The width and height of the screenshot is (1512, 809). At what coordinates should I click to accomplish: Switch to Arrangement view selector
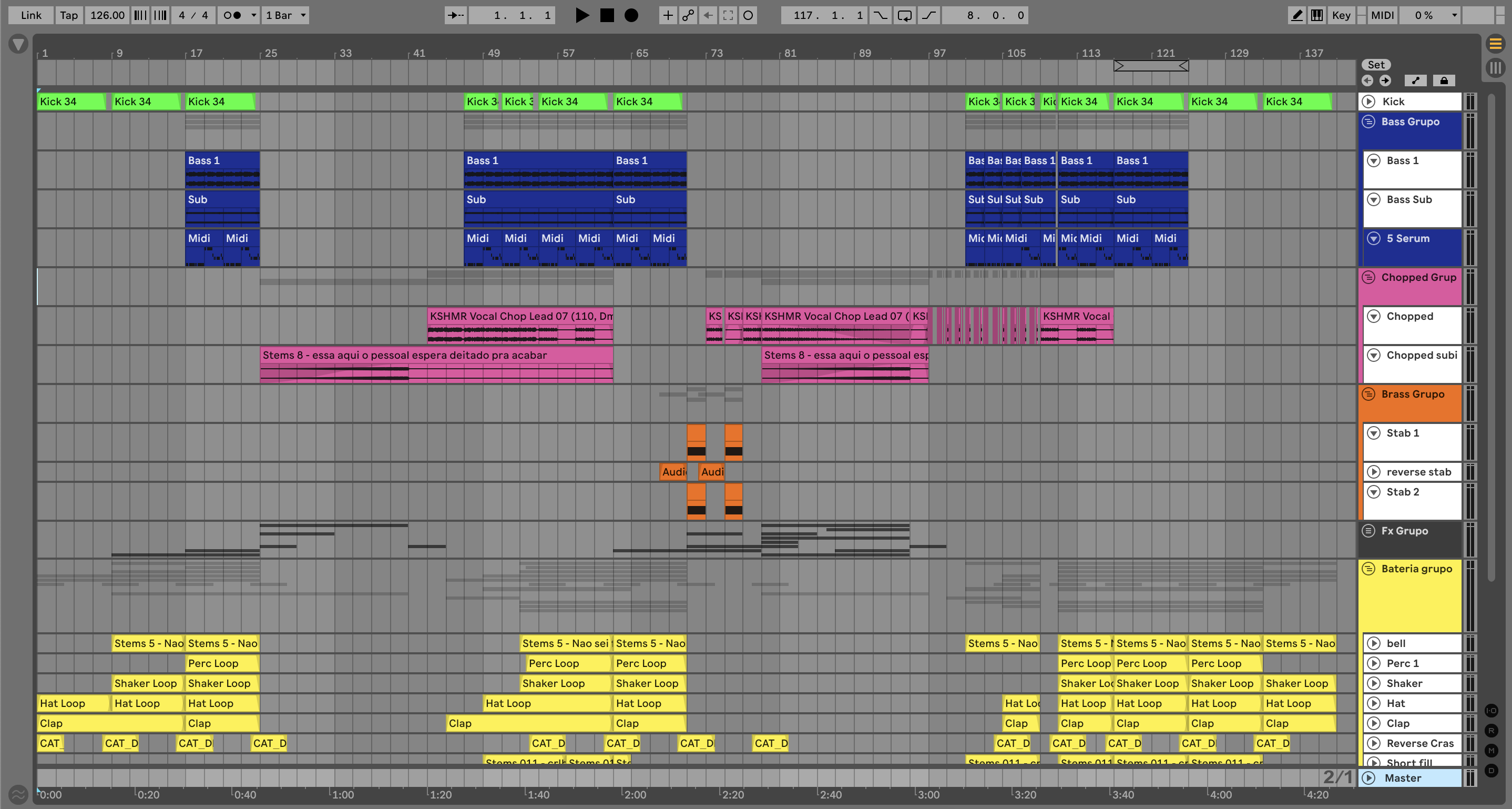(x=1495, y=44)
